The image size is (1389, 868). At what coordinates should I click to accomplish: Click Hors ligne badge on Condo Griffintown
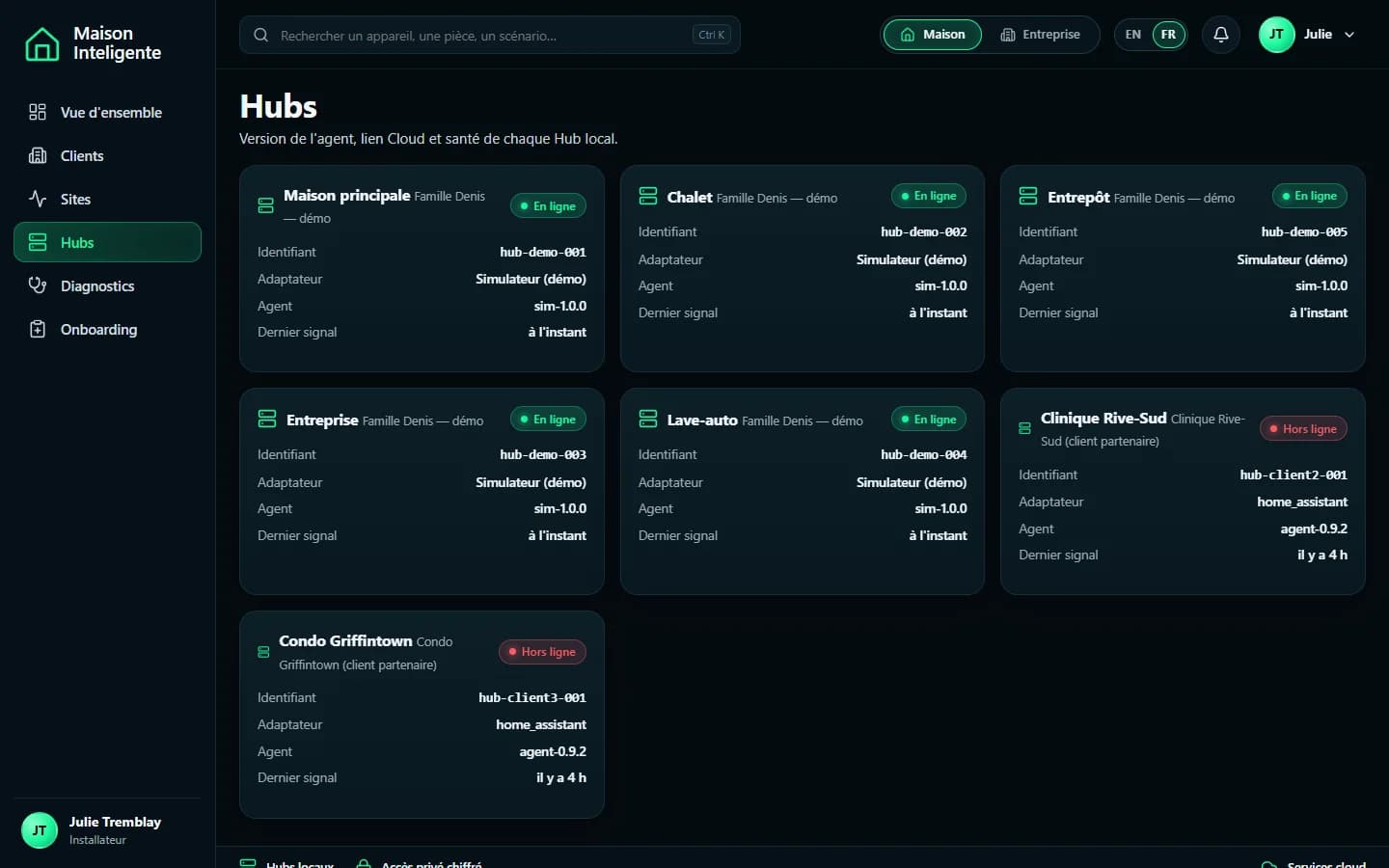pos(542,652)
